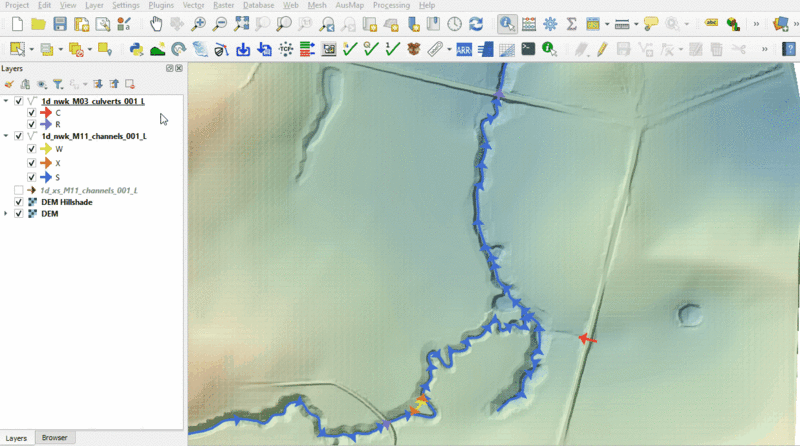
Task: Activate the Identify Features tool
Action: (x=507, y=23)
